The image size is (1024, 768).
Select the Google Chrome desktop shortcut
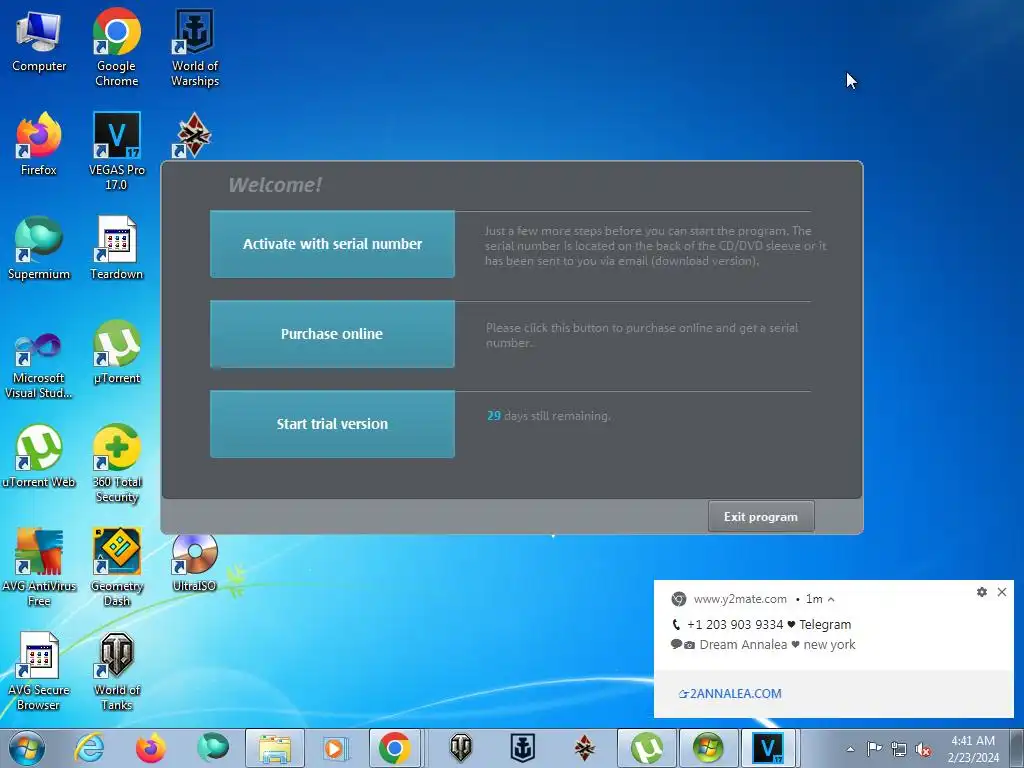116,47
